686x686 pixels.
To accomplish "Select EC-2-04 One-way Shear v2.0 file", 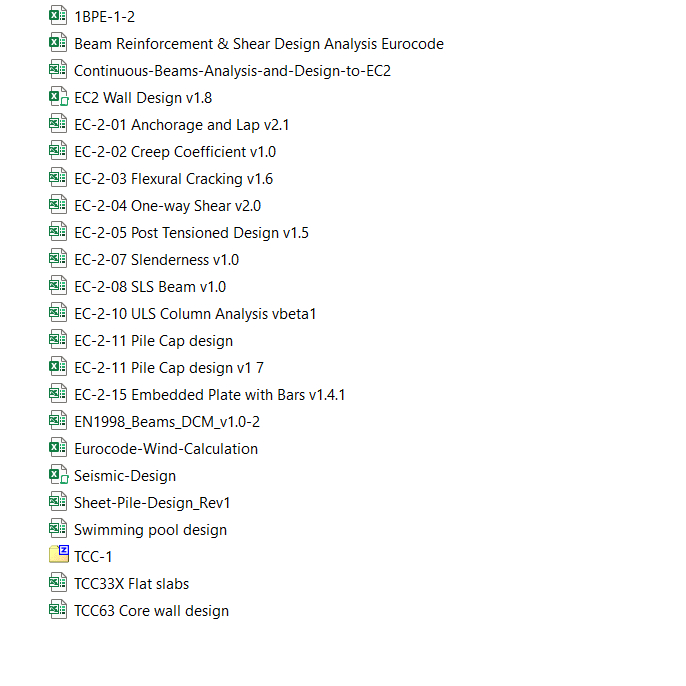I will click(x=167, y=206).
